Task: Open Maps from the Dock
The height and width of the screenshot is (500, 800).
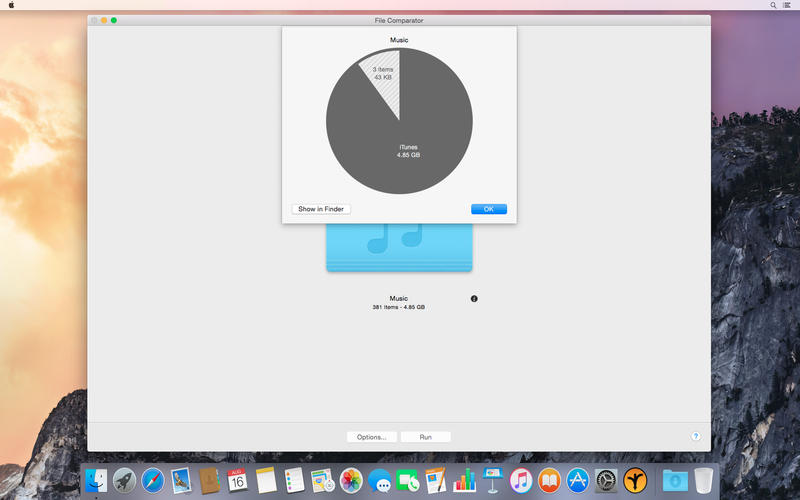Action: coord(322,480)
